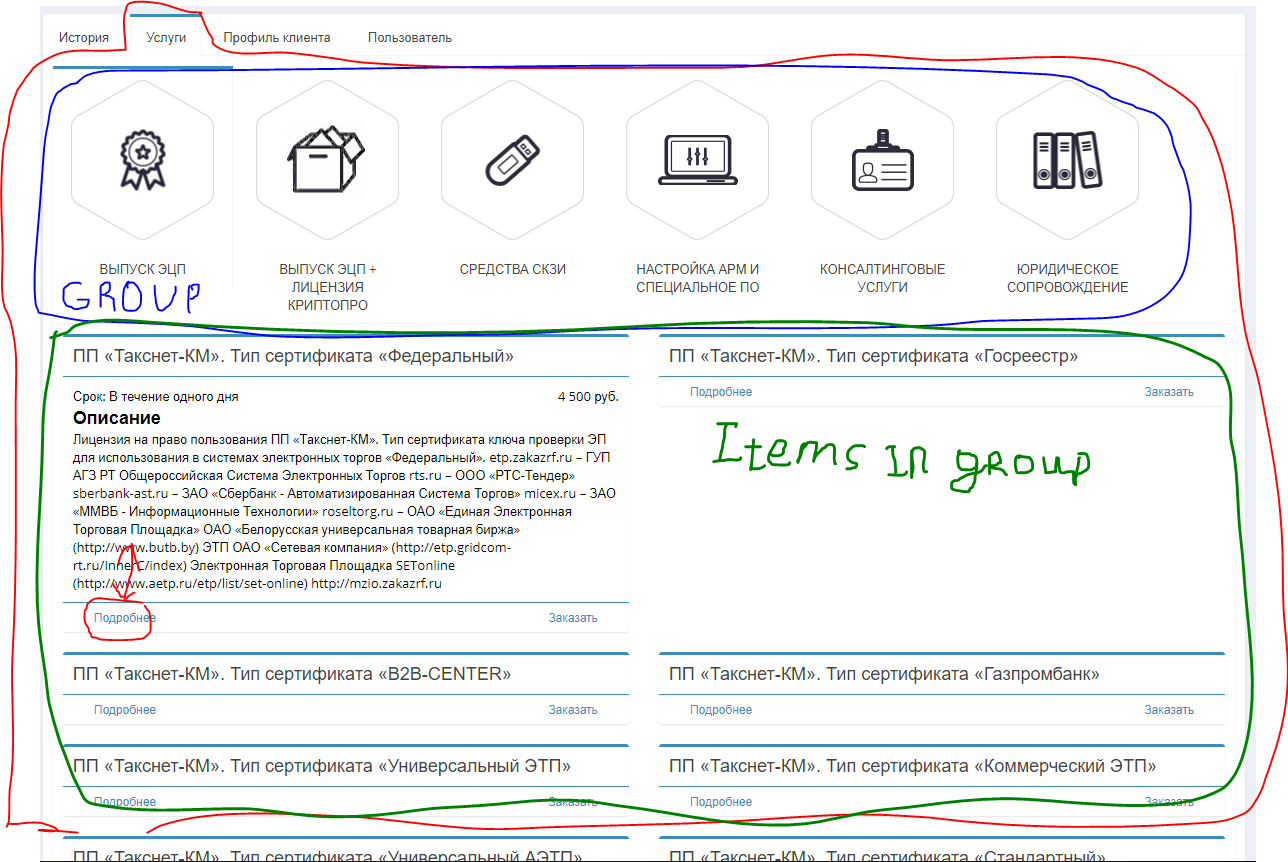Open НАСТРОЙКА АРМ И СПЕЦИАЛЬНОЕ ПО label
The width and height of the screenshot is (1288, 862).
tap(698, 278)
